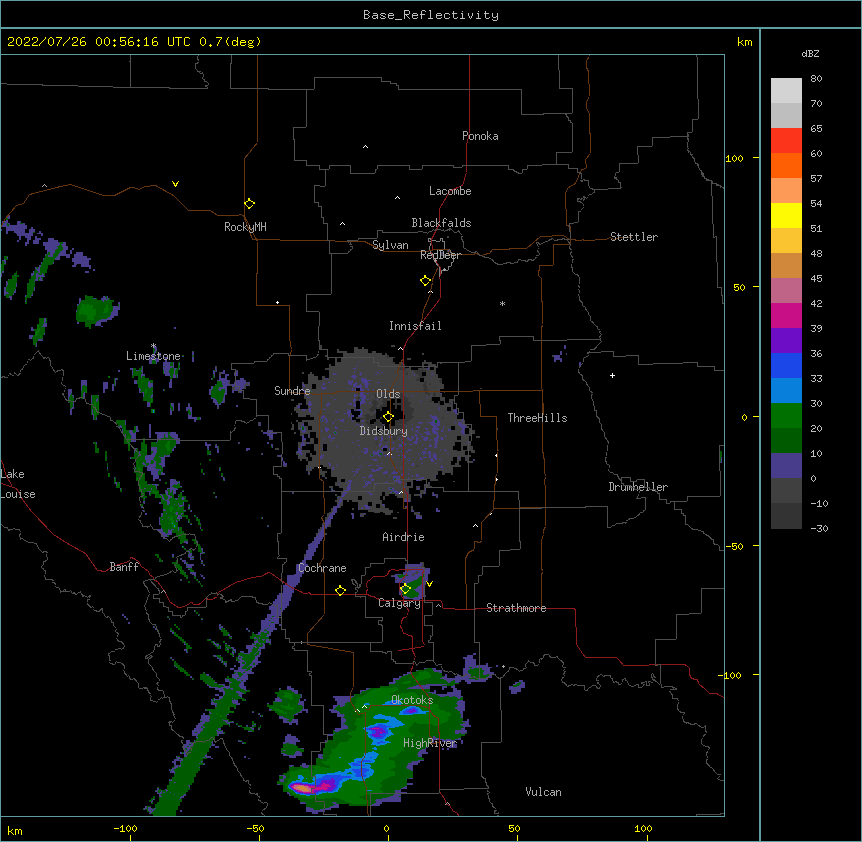Click the Cochrane town label
This screenshot has width=862, height=842.
322,568
